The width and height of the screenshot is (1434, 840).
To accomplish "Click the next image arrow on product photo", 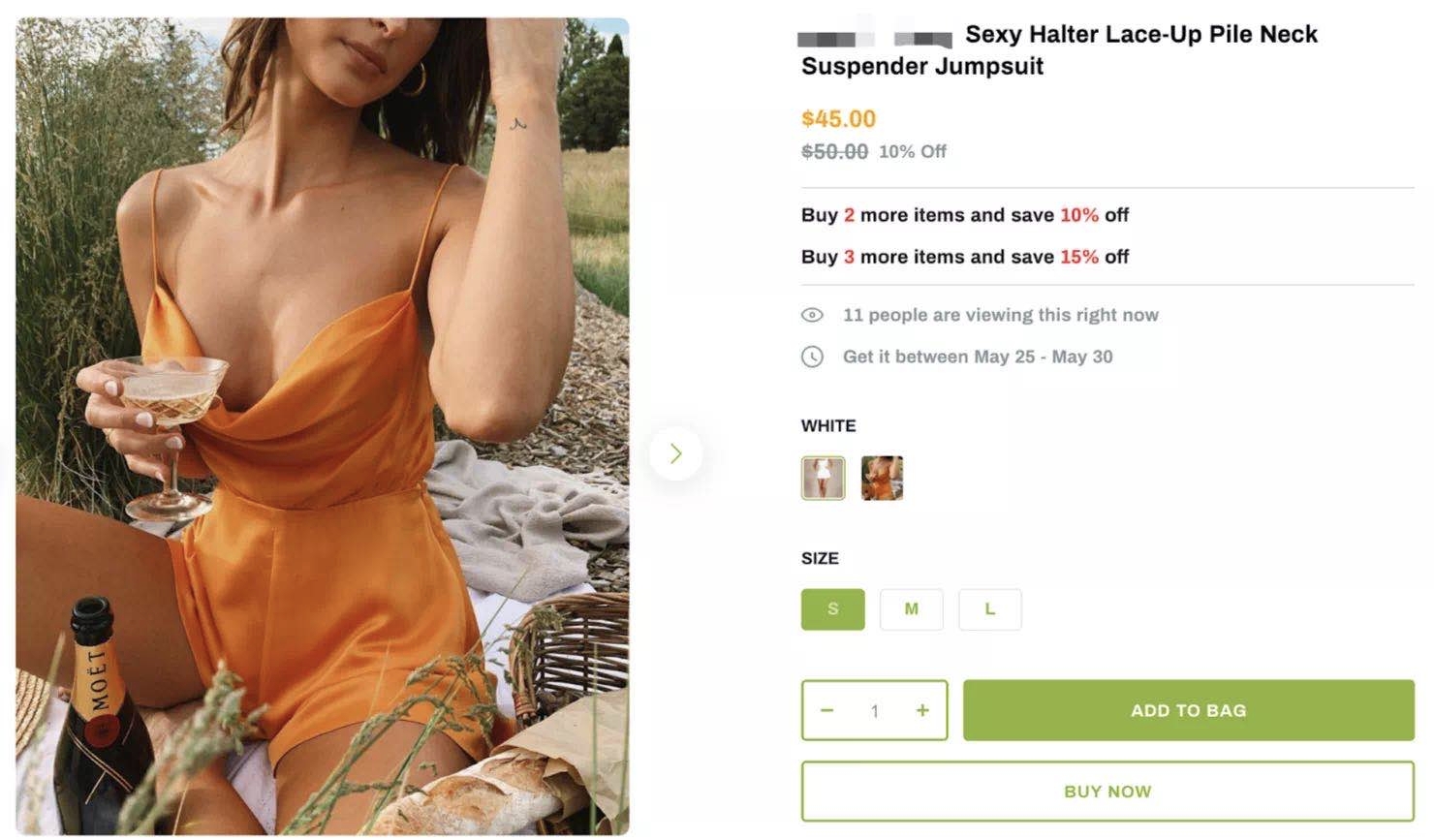I will pos(675,451).
